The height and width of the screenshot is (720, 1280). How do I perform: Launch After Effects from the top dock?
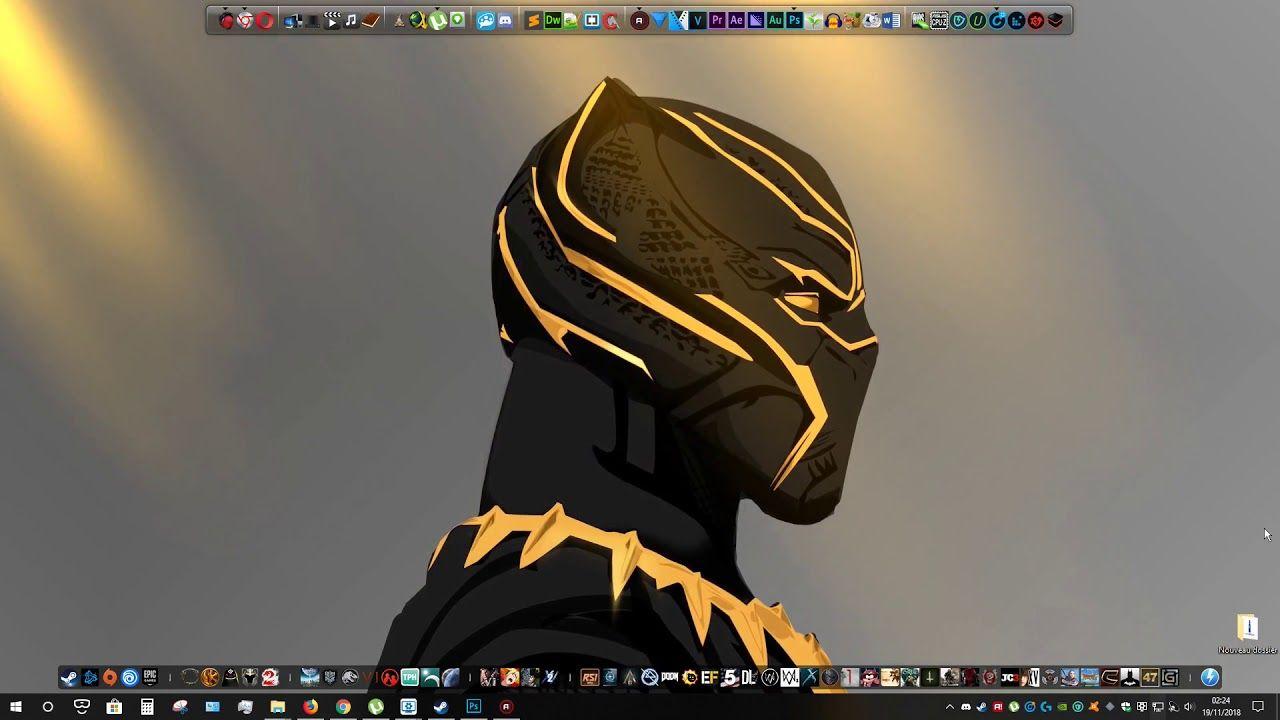coord(737,20)
